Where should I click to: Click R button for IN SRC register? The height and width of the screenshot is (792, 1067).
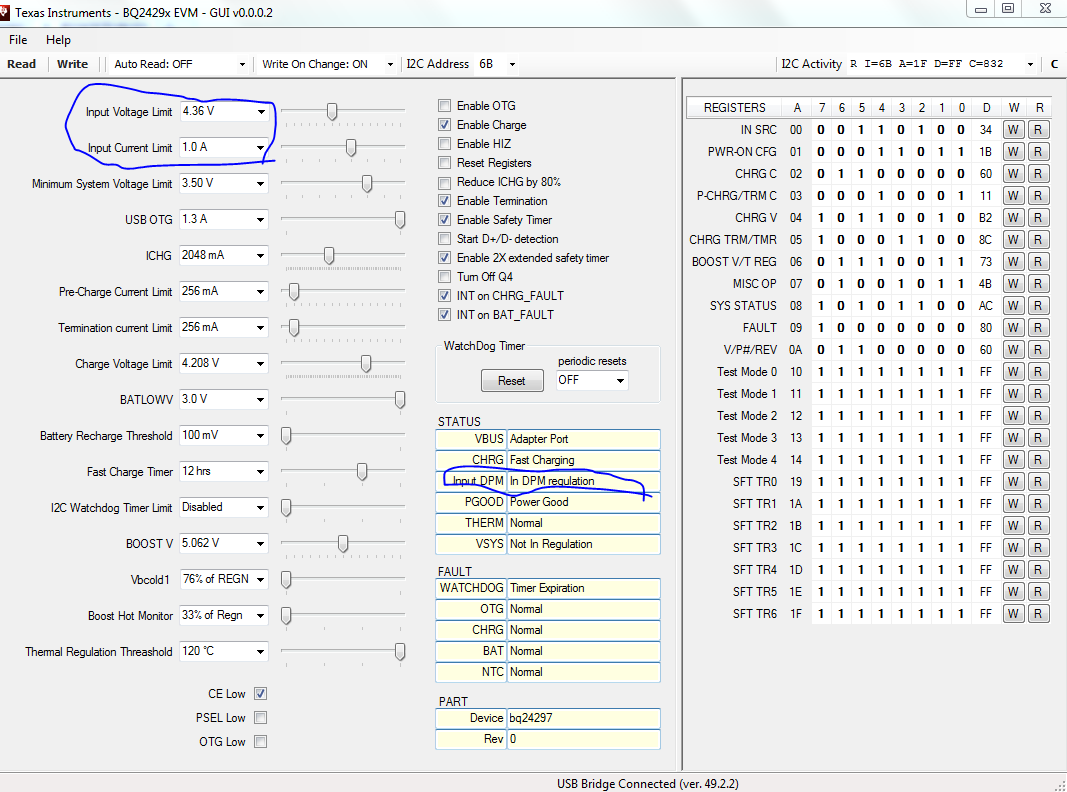pyautogui.click(x=1038, y=130)
